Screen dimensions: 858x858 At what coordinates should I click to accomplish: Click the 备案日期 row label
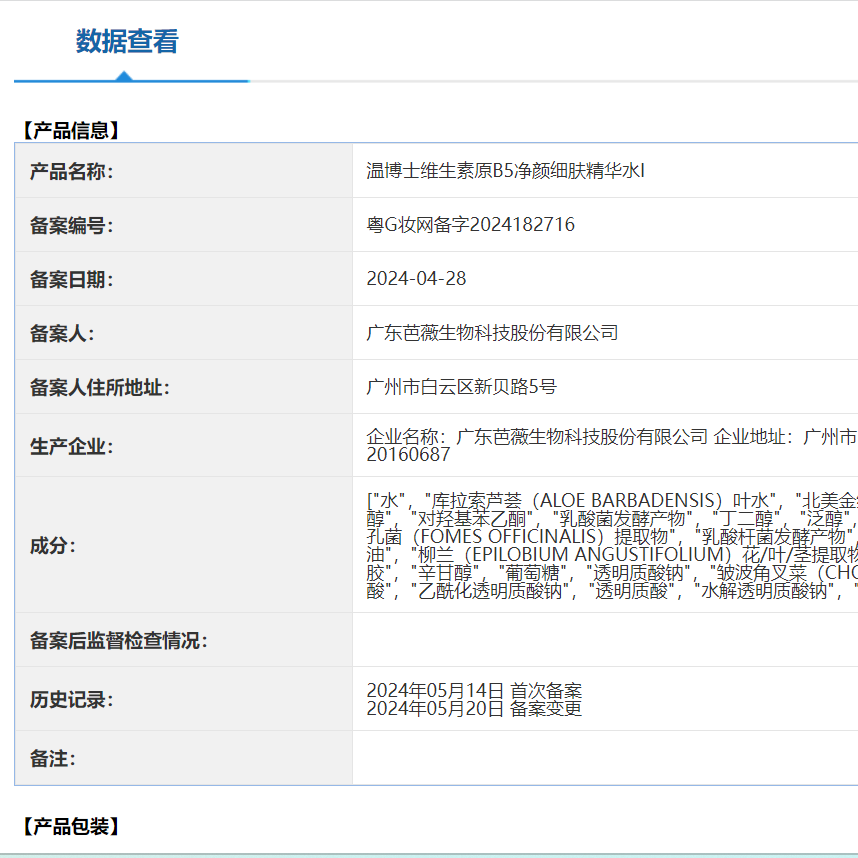[72, 279]
